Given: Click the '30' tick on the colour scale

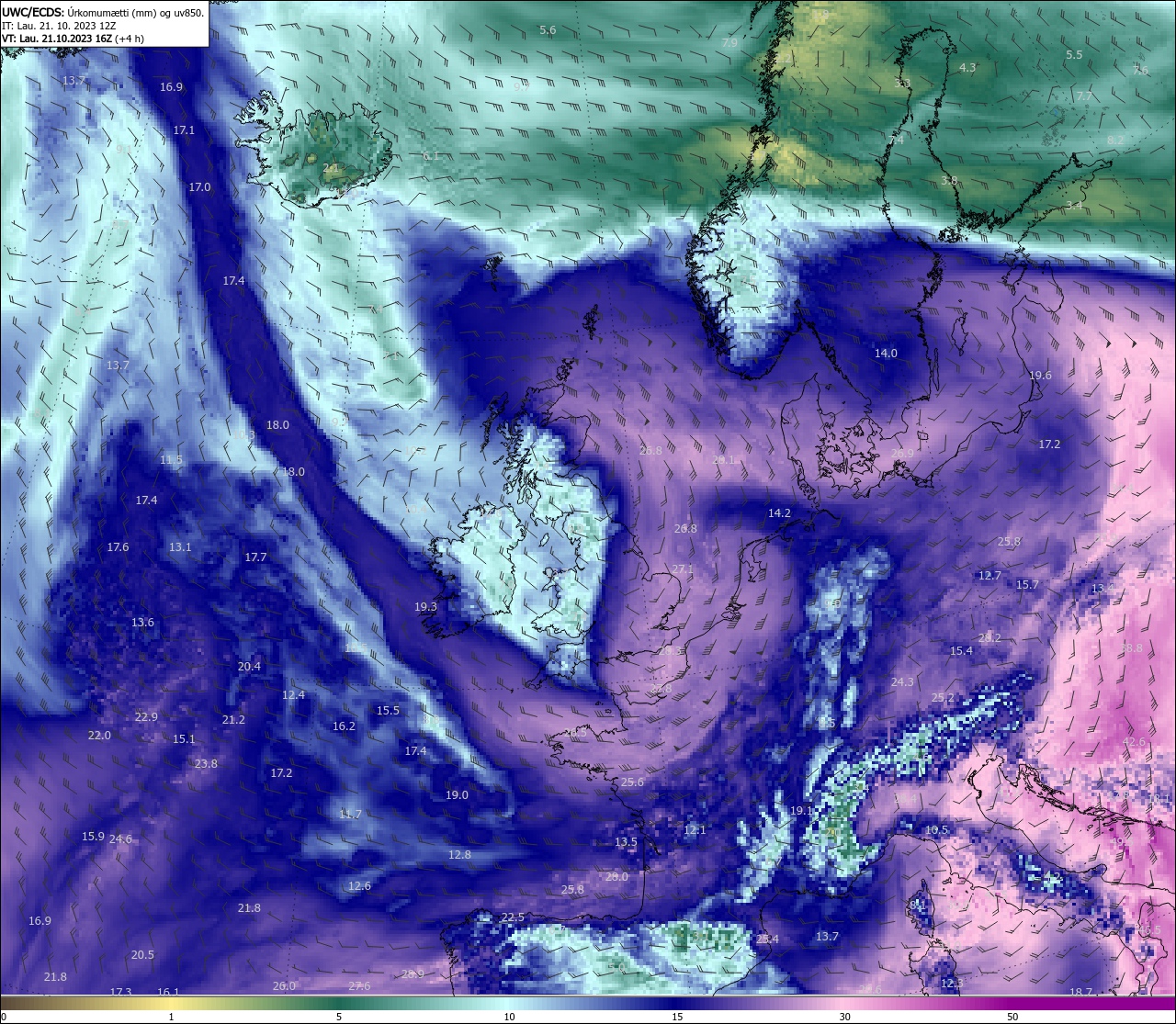Looking at the screenshot, I should pos(844,1017).
